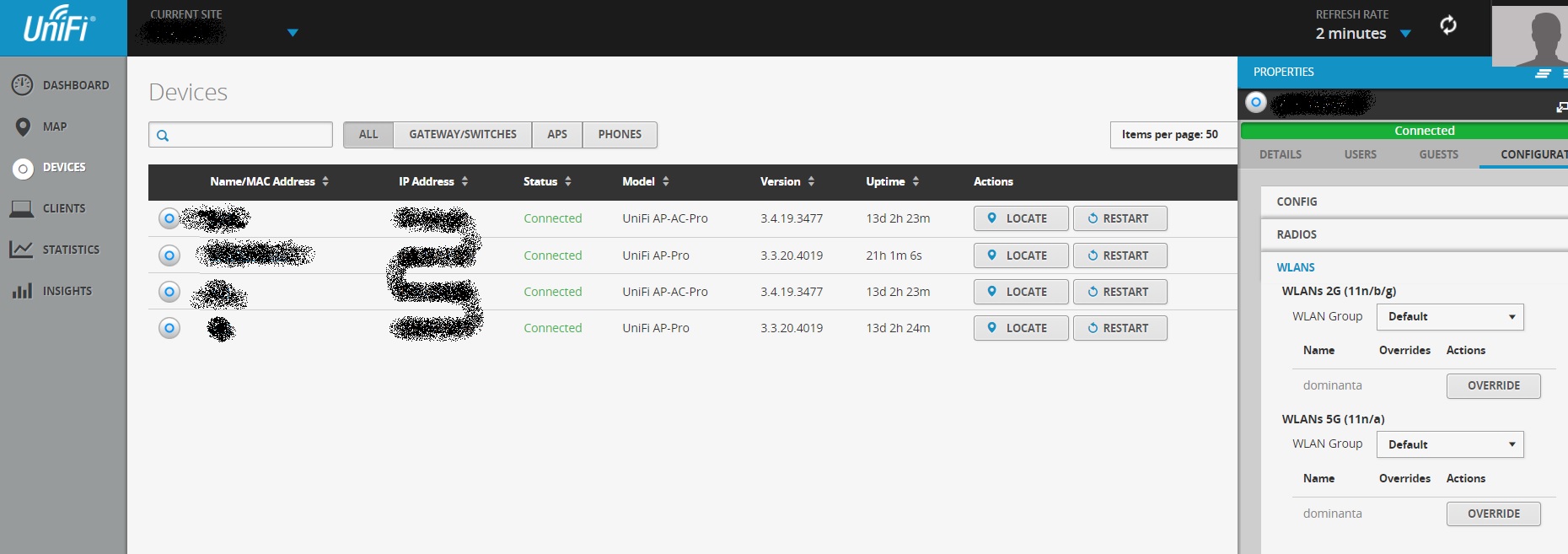Viewport: 1568px width, 554px height.
Task: Open the Dashboard gauge icon
Action: pos(23,84)
